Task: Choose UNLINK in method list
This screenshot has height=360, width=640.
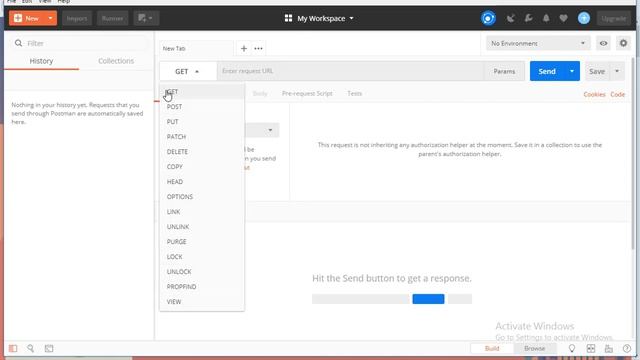Action: tap(202, 227)
